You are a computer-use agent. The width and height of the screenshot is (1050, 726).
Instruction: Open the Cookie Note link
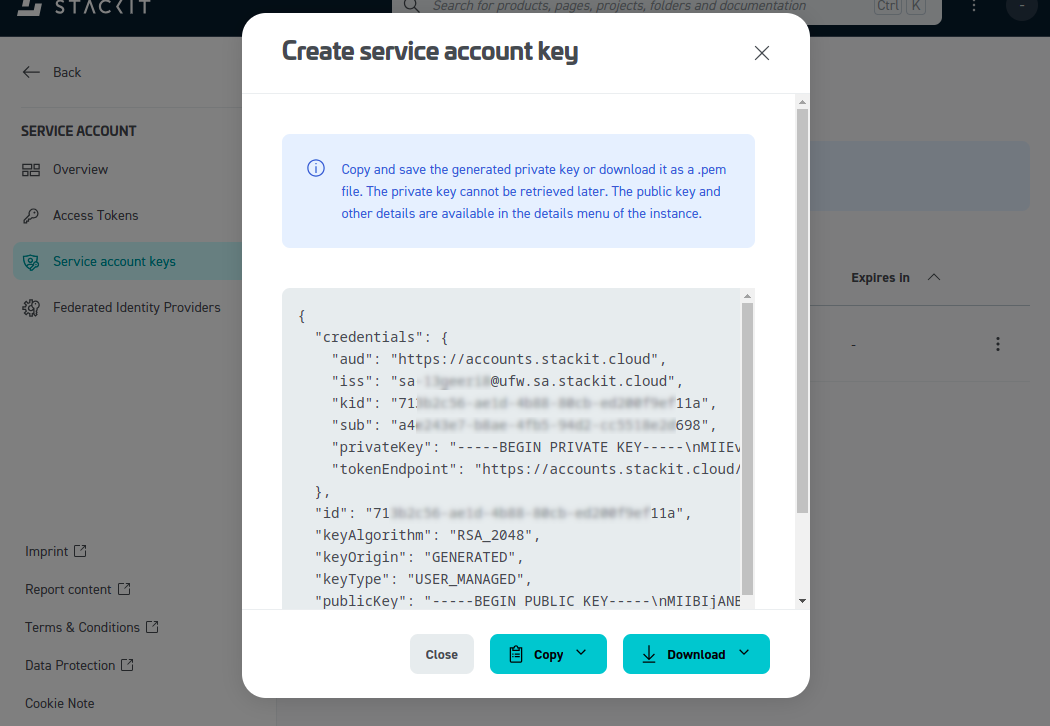(60, 704)
